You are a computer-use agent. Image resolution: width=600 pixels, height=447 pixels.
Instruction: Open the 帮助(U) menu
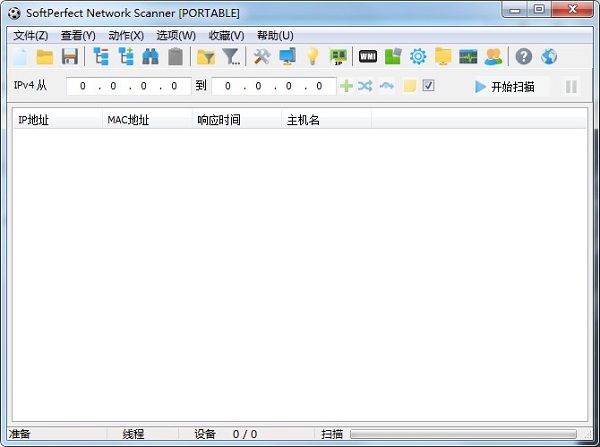(x=275, y=35)
